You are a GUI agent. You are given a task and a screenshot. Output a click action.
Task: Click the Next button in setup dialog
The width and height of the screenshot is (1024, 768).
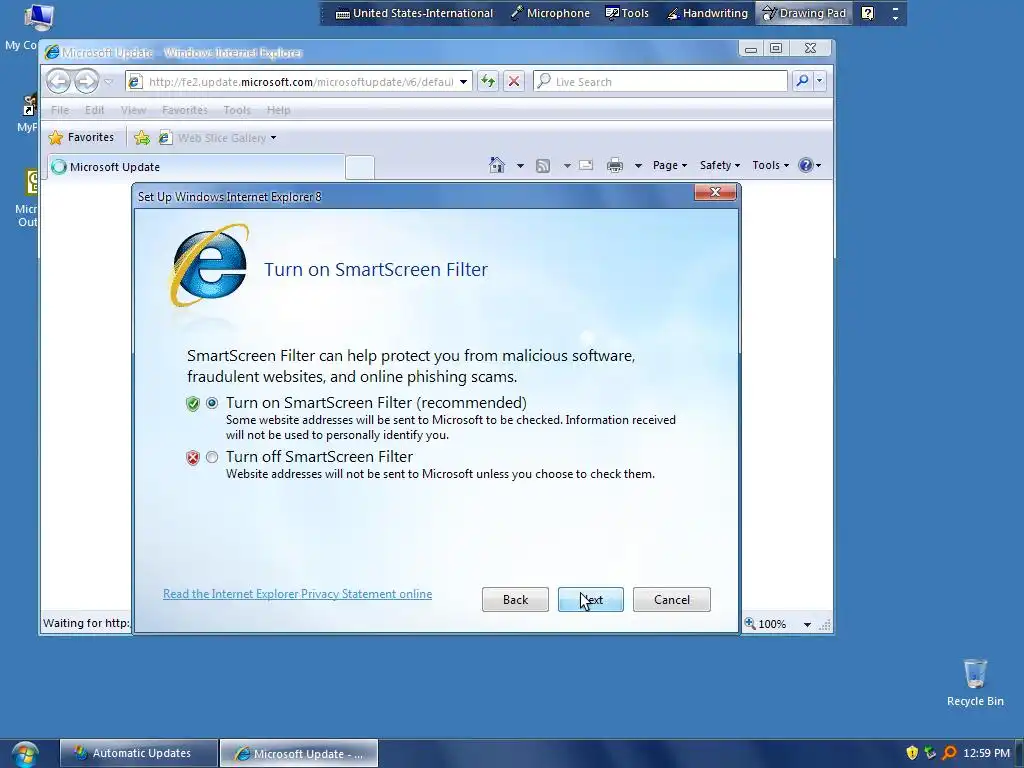pyautogui.click(x=590, y=600)
